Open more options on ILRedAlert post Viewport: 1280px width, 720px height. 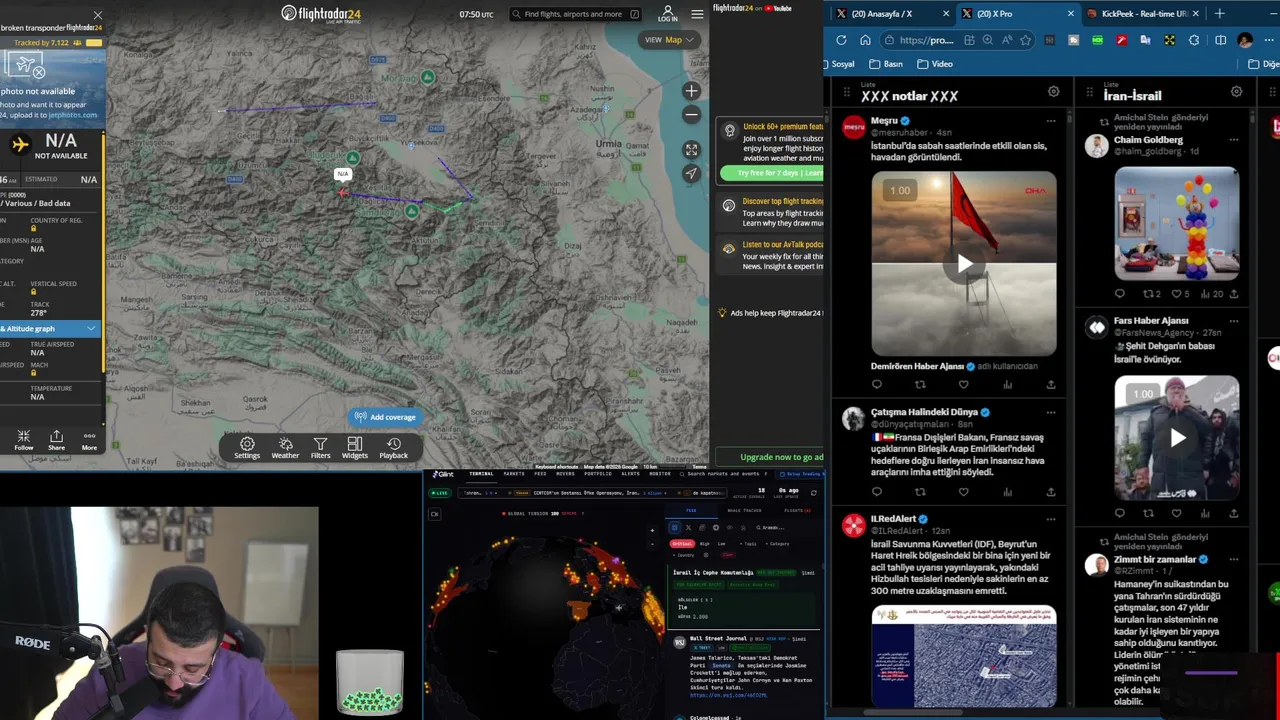1050,519
